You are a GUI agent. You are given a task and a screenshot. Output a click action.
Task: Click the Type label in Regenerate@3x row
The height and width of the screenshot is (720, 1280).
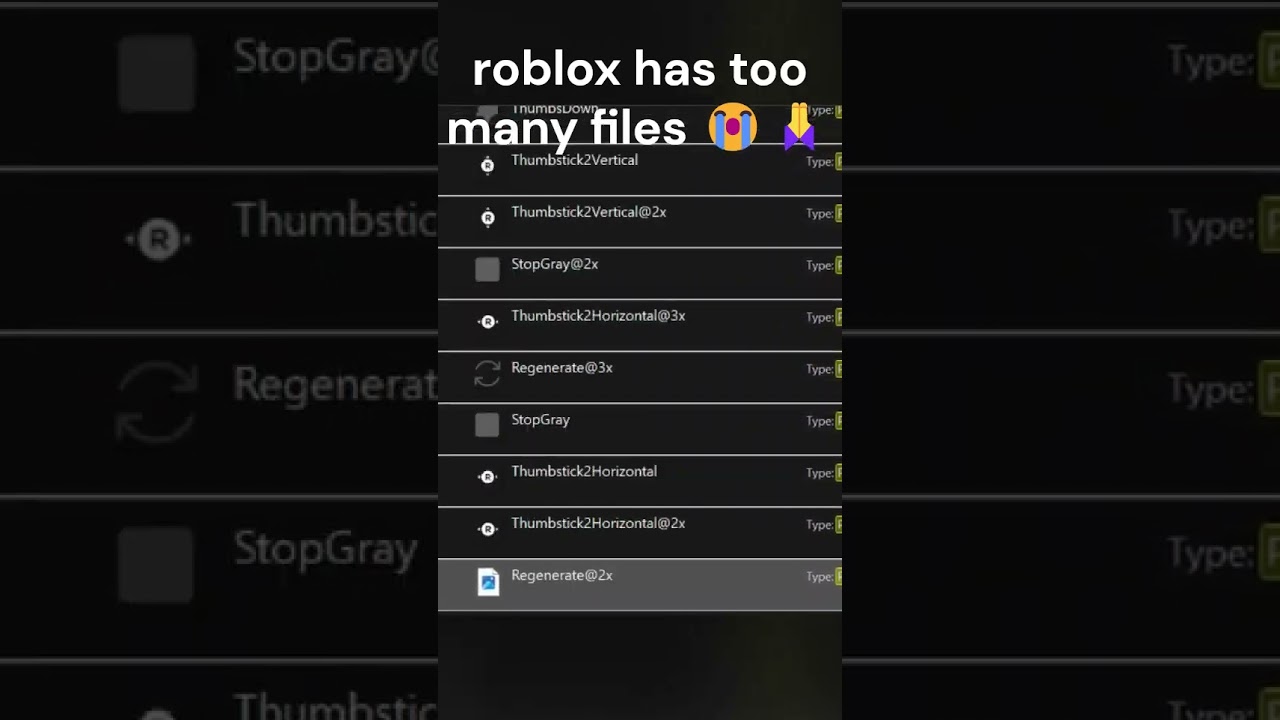[x=819, y=370]
